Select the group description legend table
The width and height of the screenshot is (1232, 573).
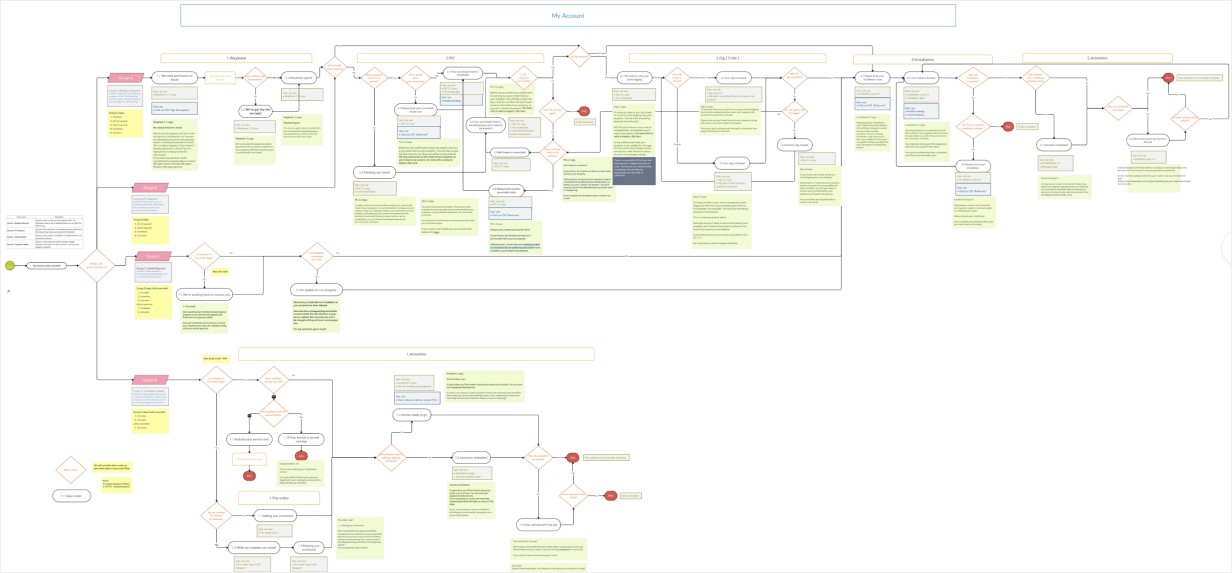(x=45, y=232)
